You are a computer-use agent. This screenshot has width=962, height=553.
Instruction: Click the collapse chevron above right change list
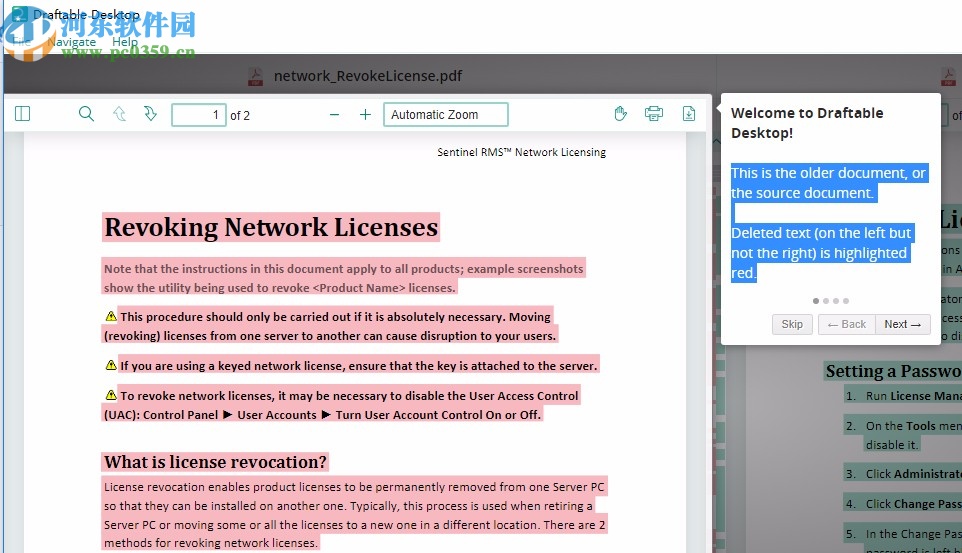pyautogui.click(x=717, y=142)
